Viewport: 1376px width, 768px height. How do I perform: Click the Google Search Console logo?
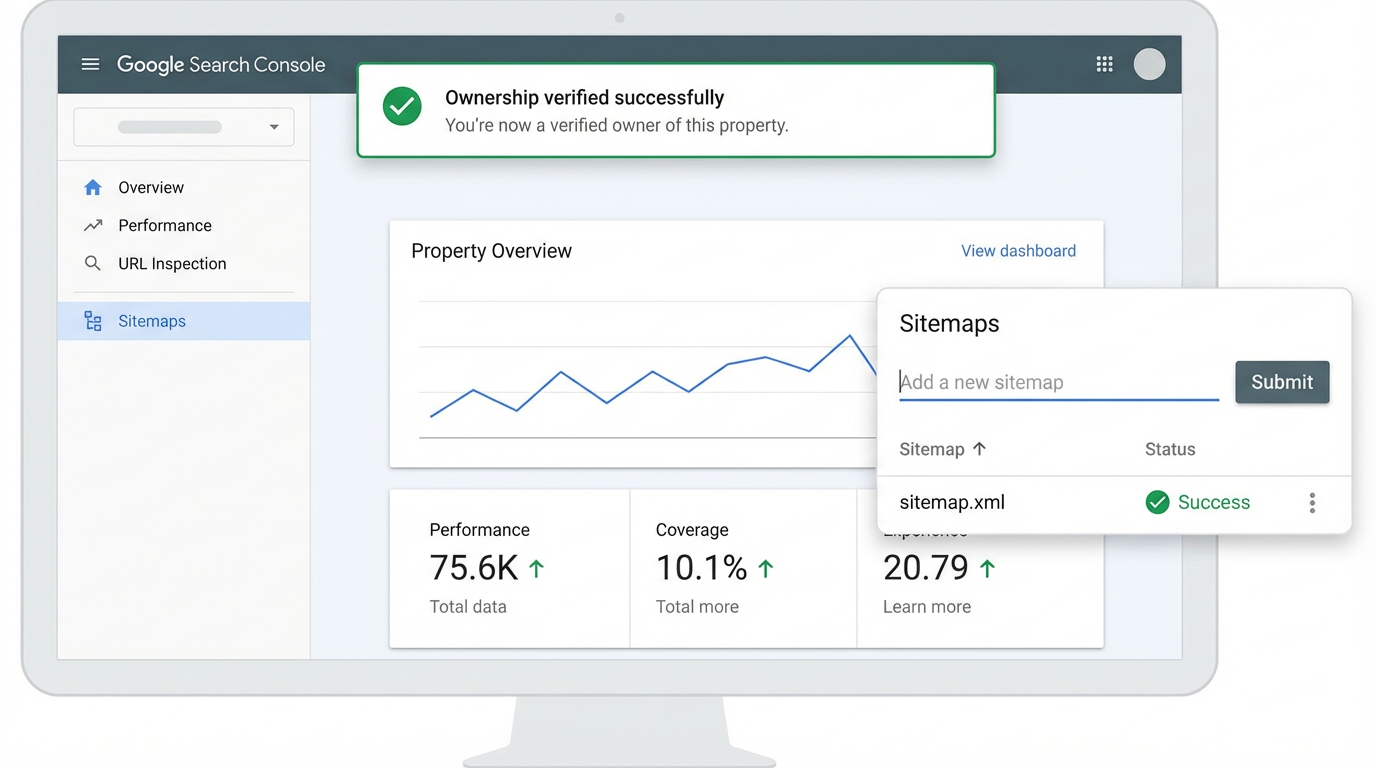coord(220,64)
